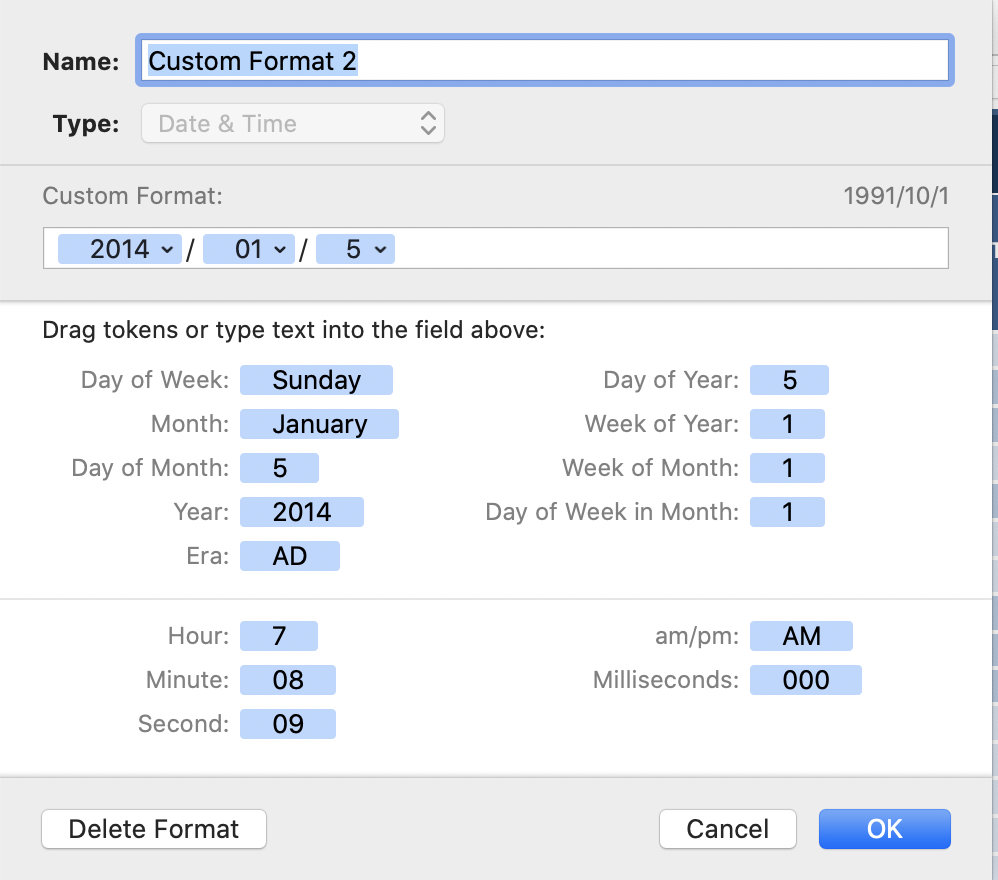
Task: Select the Milliseconds 000 token
Action: point(806,680)
